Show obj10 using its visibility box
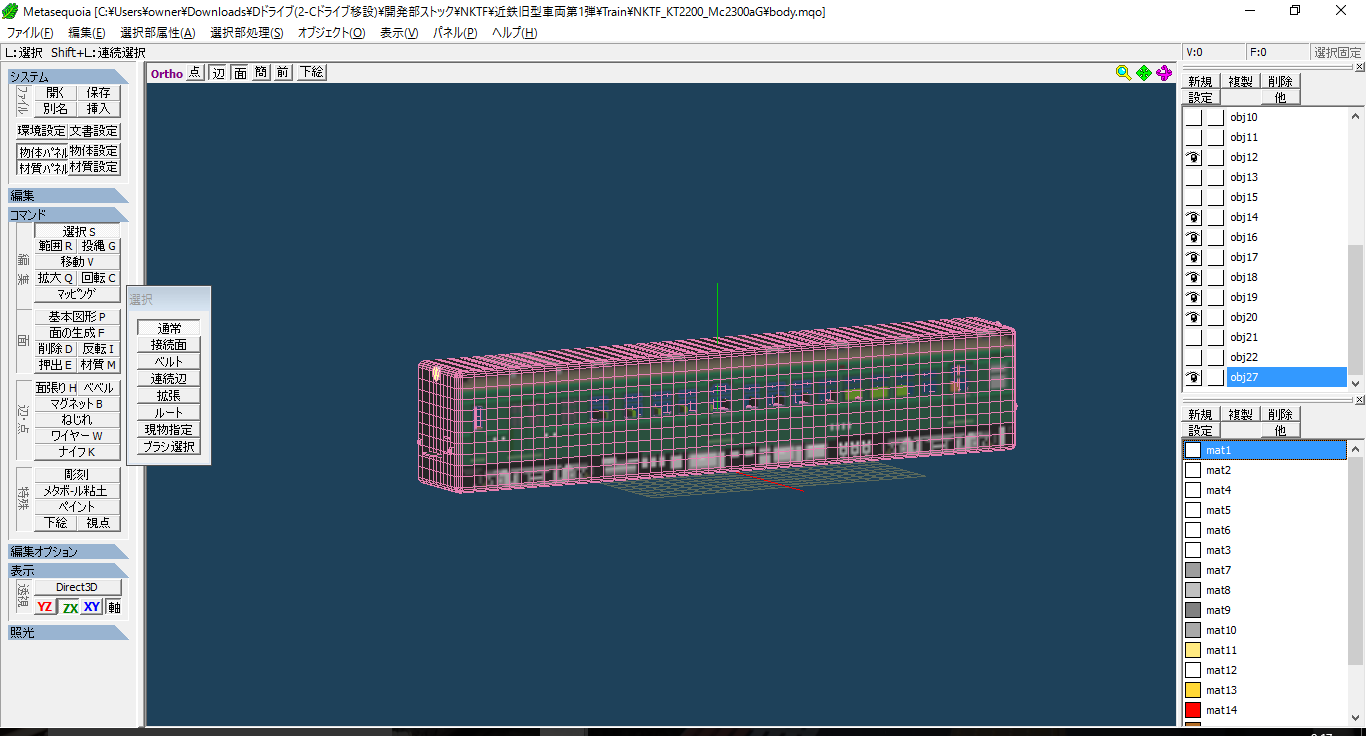The height and width of the screenshot is (736, 1366). tap(1193, 117)
